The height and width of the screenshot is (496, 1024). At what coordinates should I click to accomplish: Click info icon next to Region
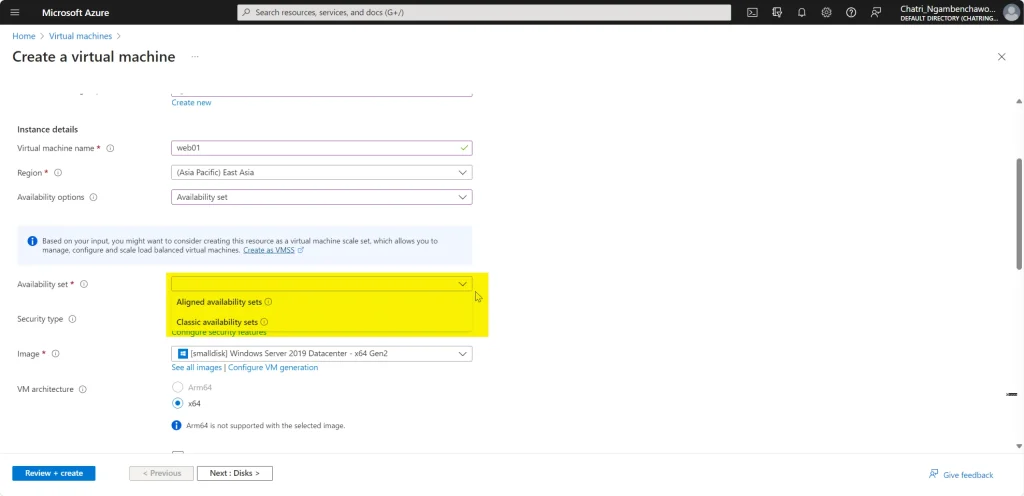pos(58,173)
